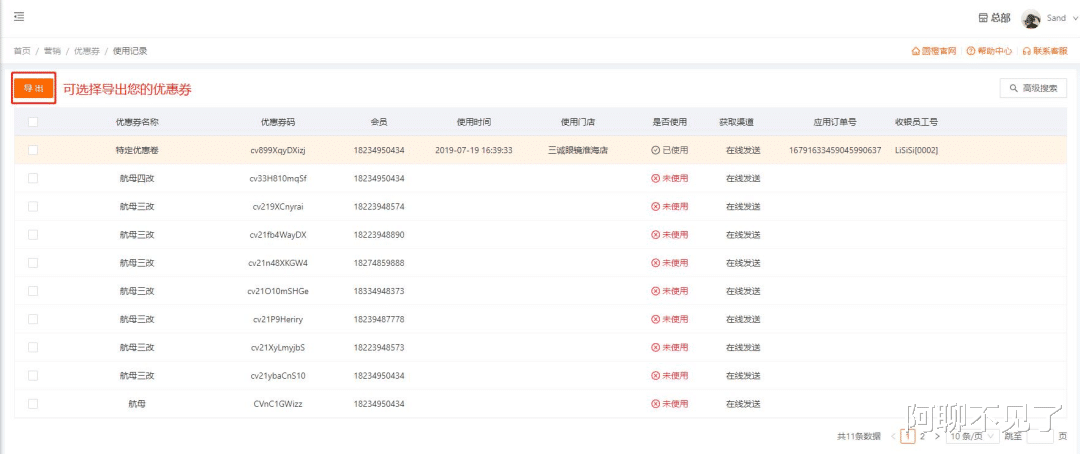The image size is (1080, 454).
Task: Check the row for 航母四改
Action: tap(33, 178)
